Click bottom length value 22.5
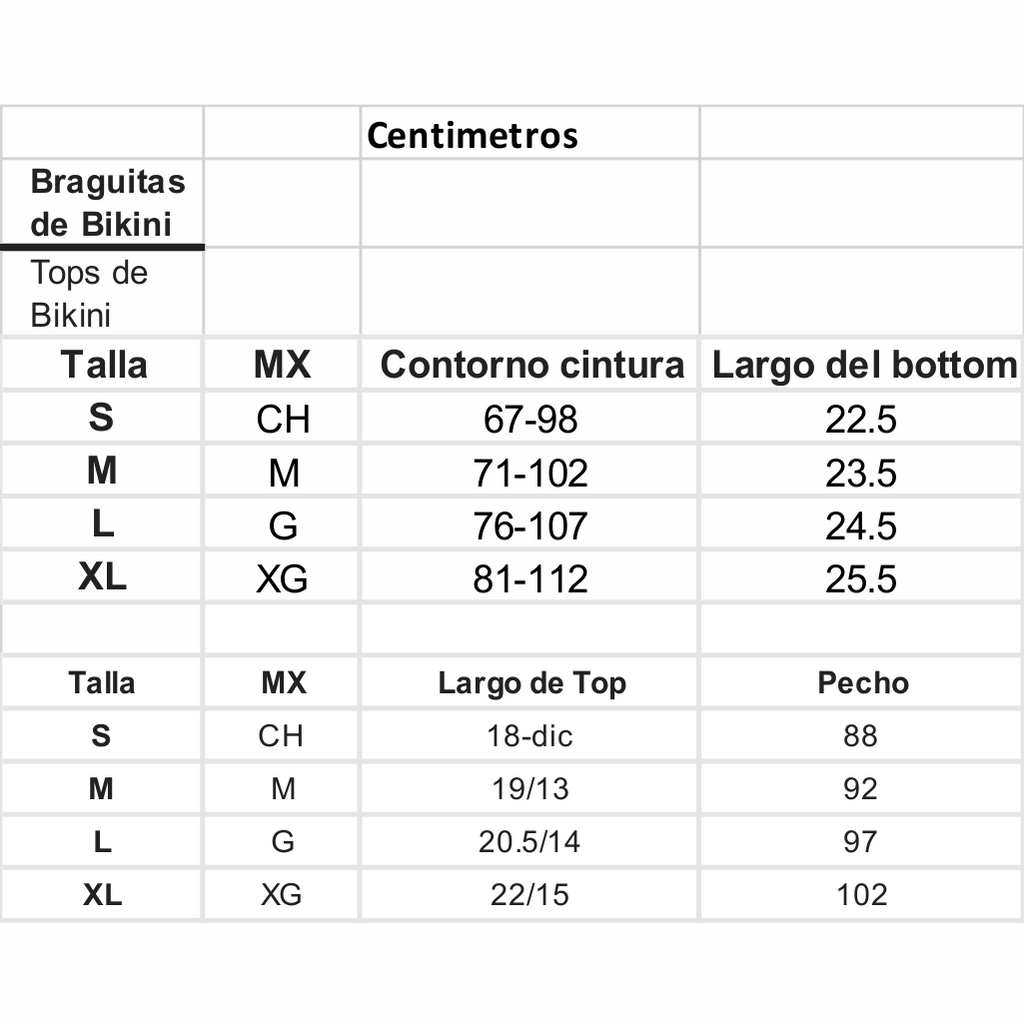Viewport: 1024px width, 1024px height. pyautogui.click(x=862, y=418)
